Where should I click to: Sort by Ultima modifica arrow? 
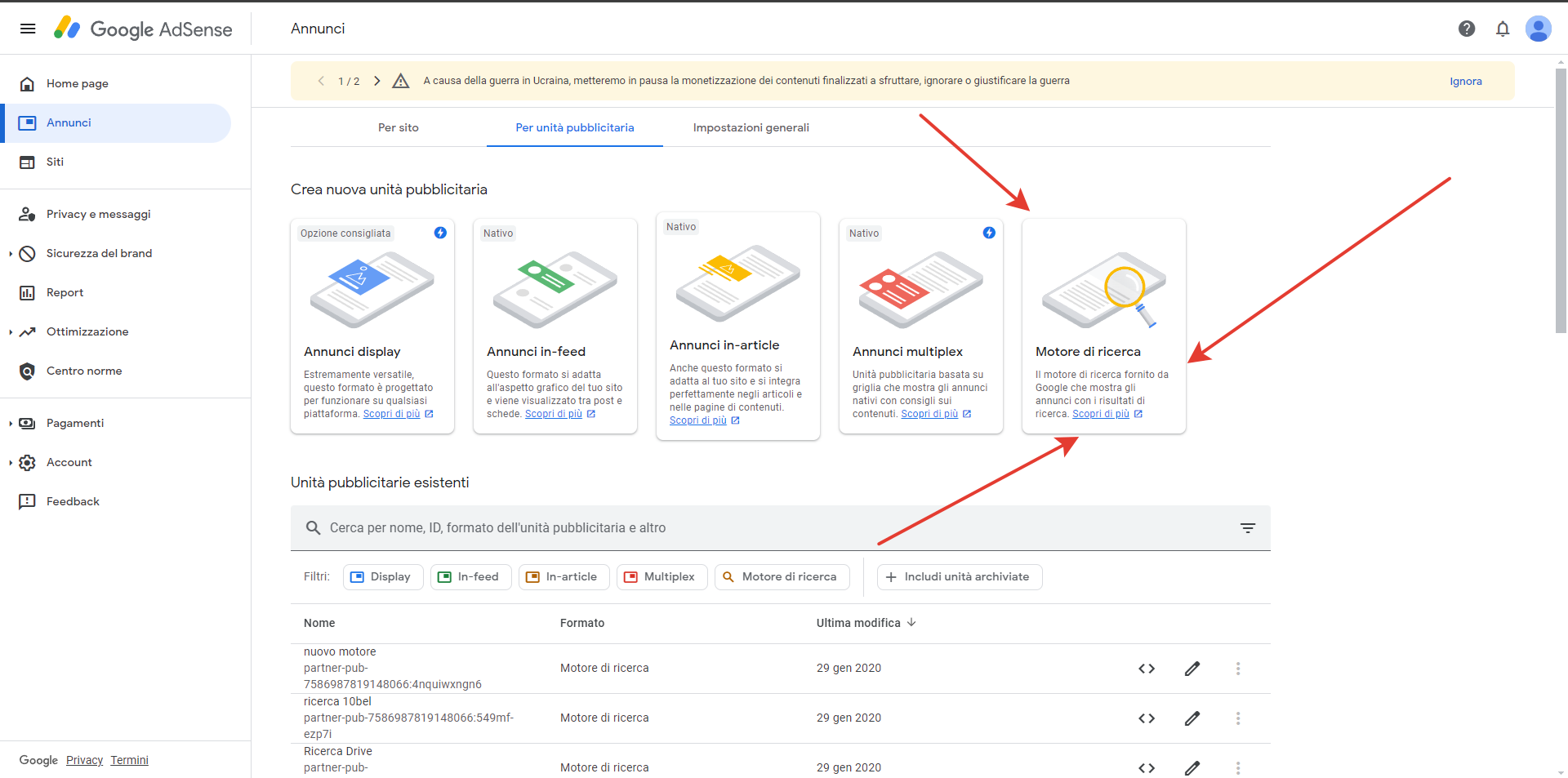(911, 622)
